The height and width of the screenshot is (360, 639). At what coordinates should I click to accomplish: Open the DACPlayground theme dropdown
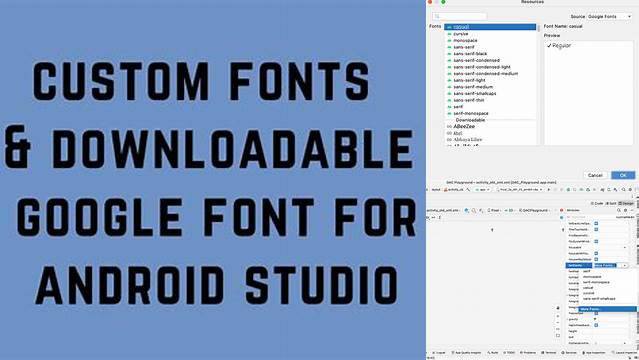[x=534, y=210]
